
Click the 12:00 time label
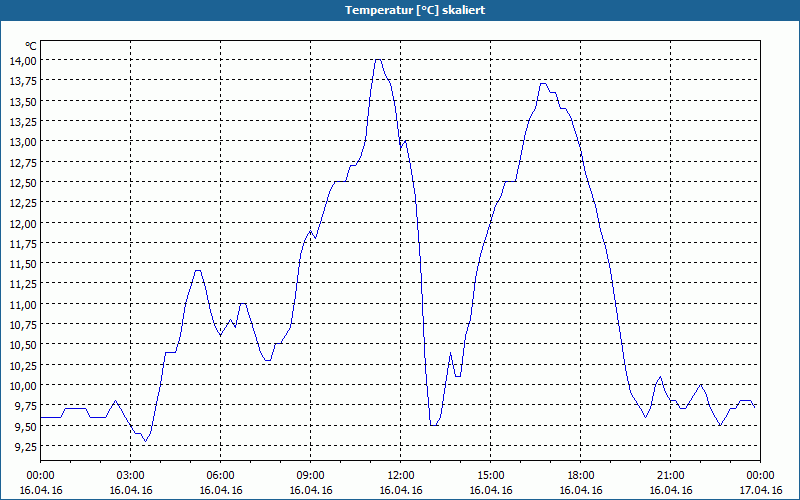tap(401, 476)
